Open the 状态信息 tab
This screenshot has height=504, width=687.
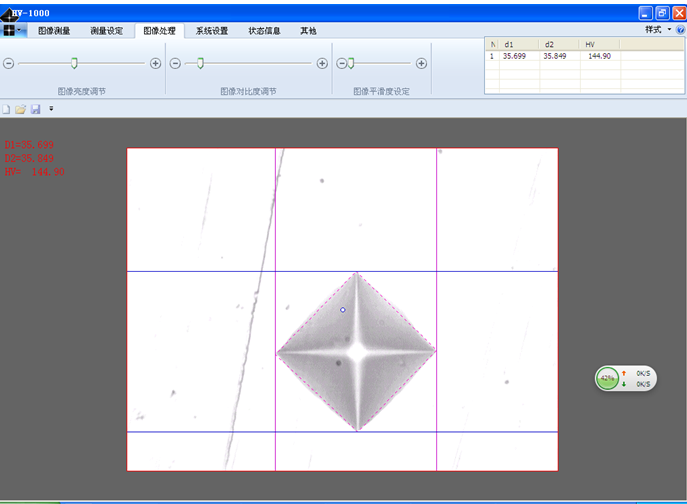point(264,31)
